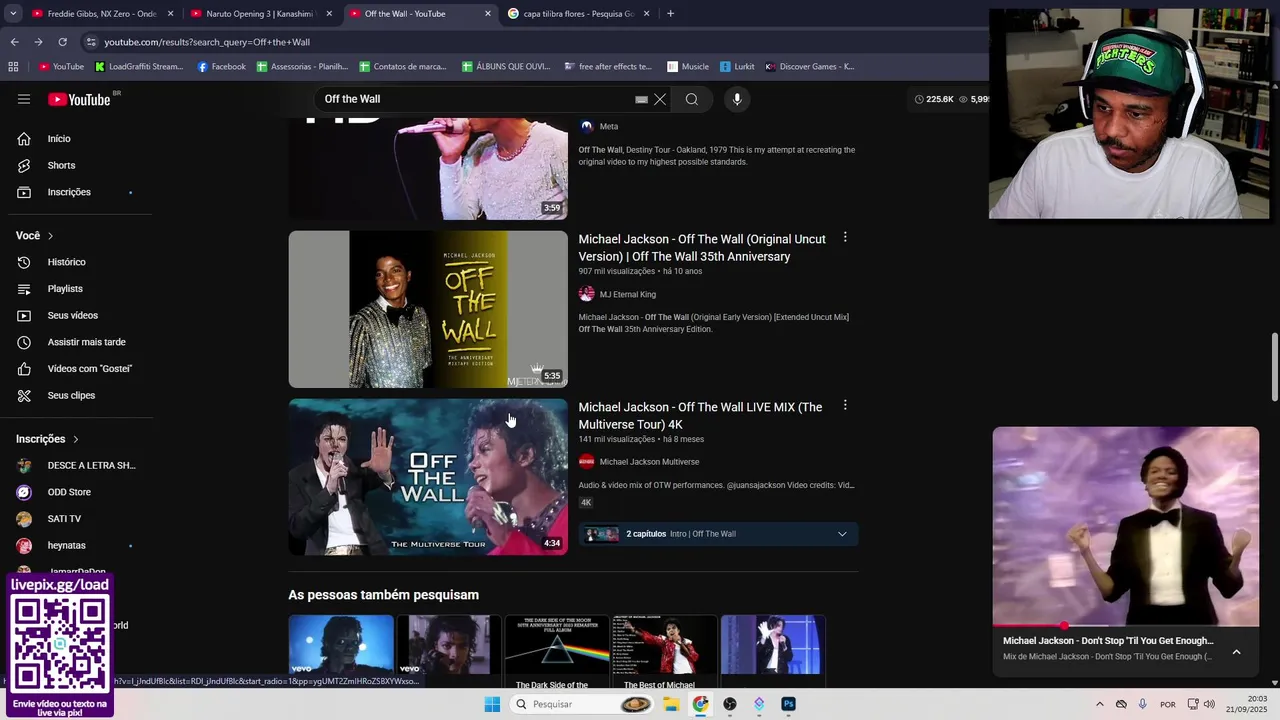Image resolution: width=1280 pixels, height=720 pixels.
Task: Go forward with the browser forward arrow
Action: coord(38,42)
